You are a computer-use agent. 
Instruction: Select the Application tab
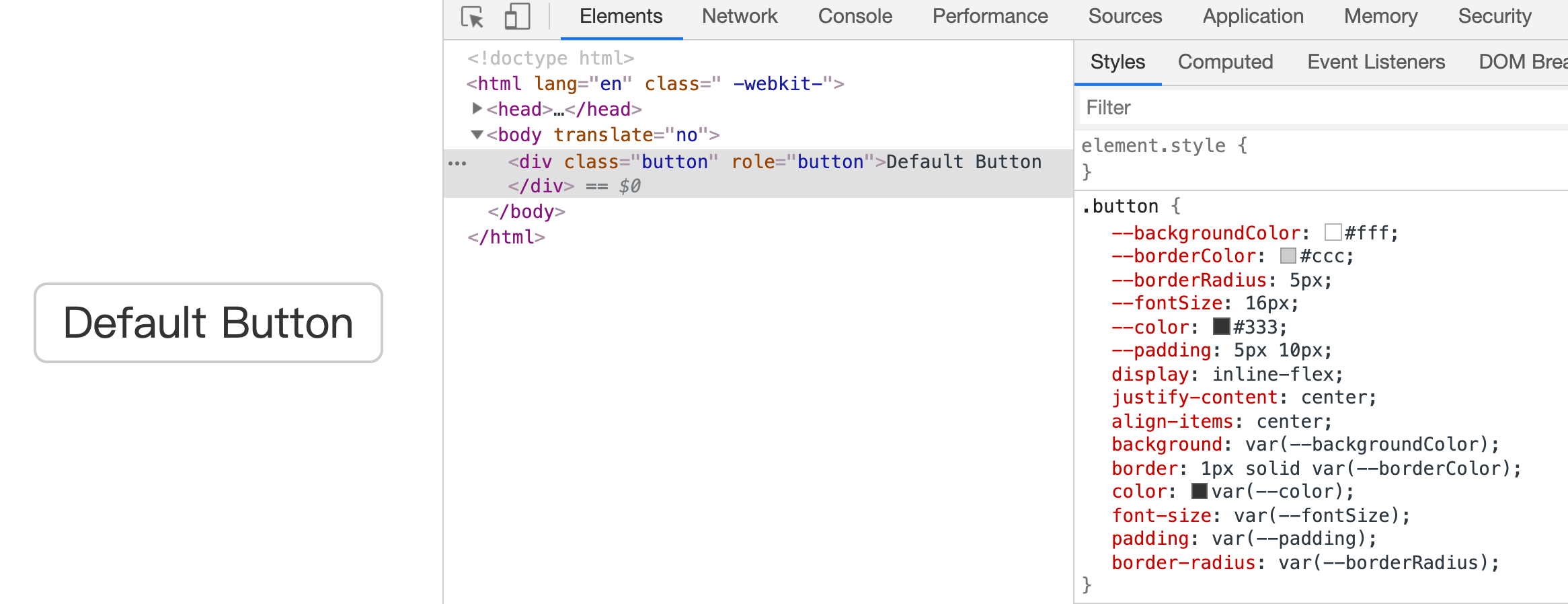tap(1253, 17)
